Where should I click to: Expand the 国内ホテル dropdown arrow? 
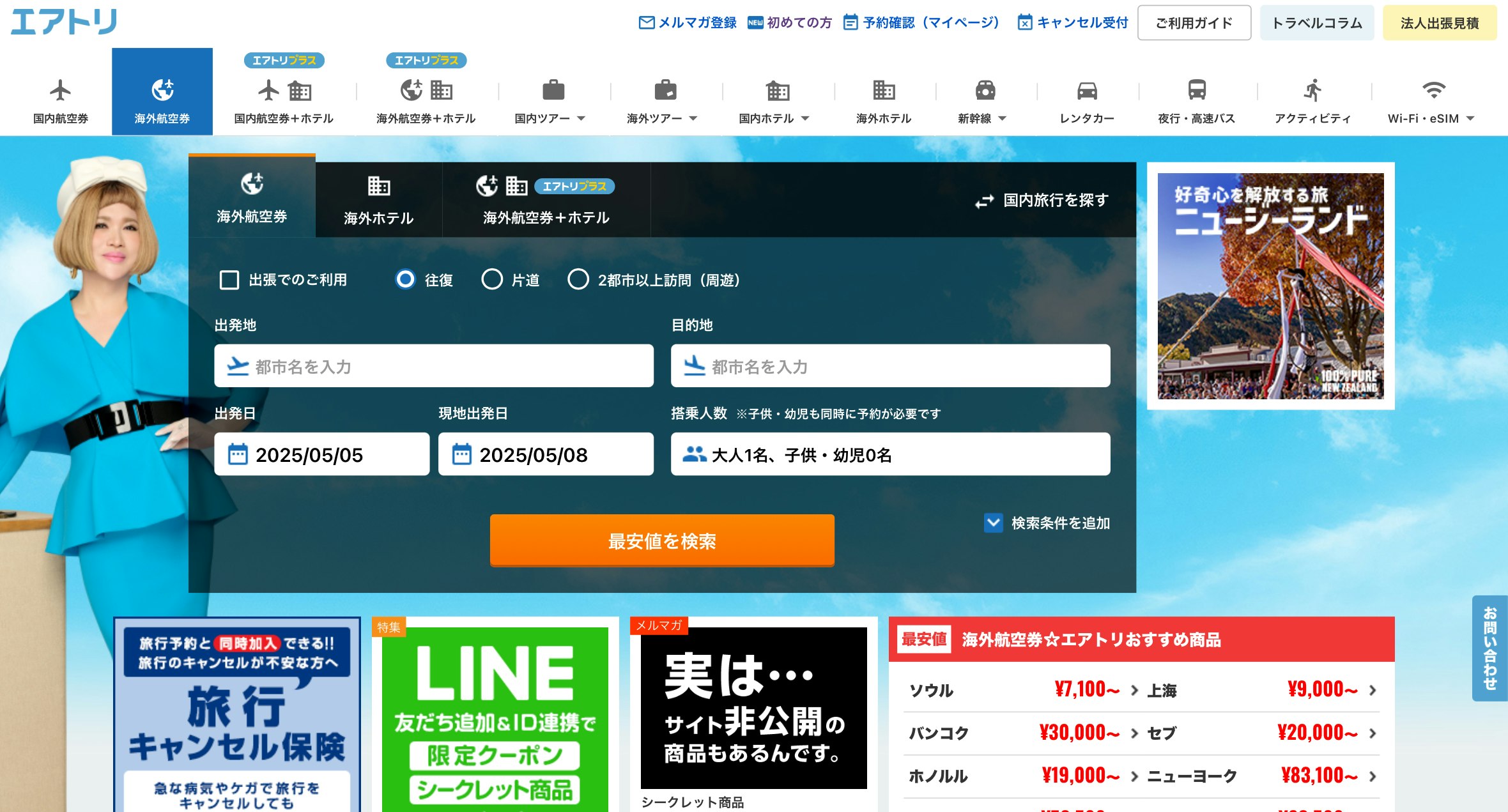(x=805, y=119)
